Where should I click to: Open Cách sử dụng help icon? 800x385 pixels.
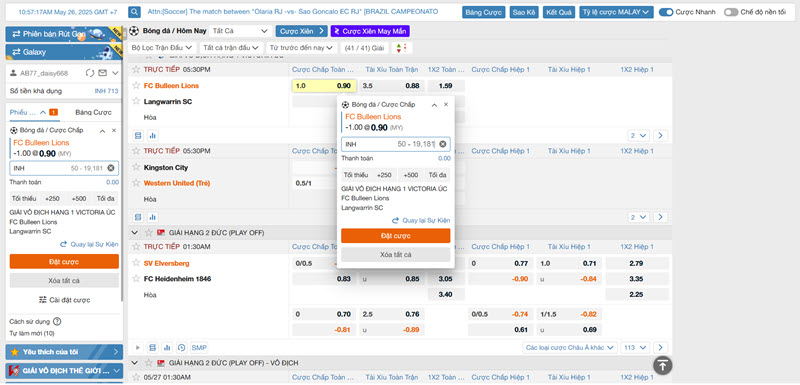[x=57, y=322]
